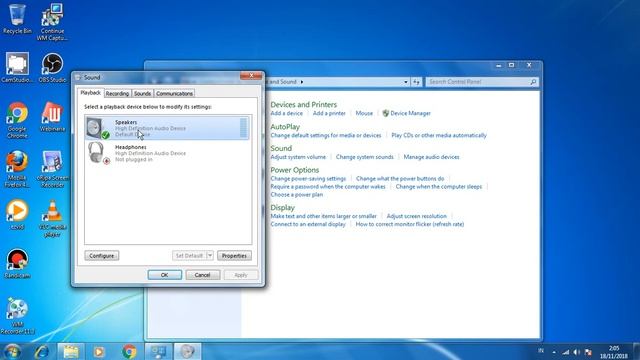Click the Add a printer link
The width and height of the screenshot is (640, 360).
click(x=329, y=113)
